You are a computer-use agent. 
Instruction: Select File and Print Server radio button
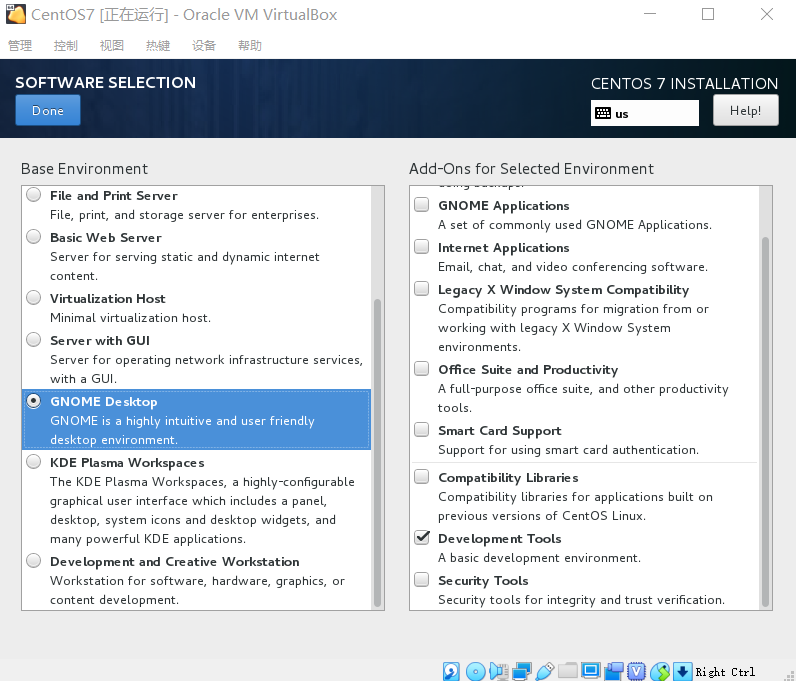point(34,194)
